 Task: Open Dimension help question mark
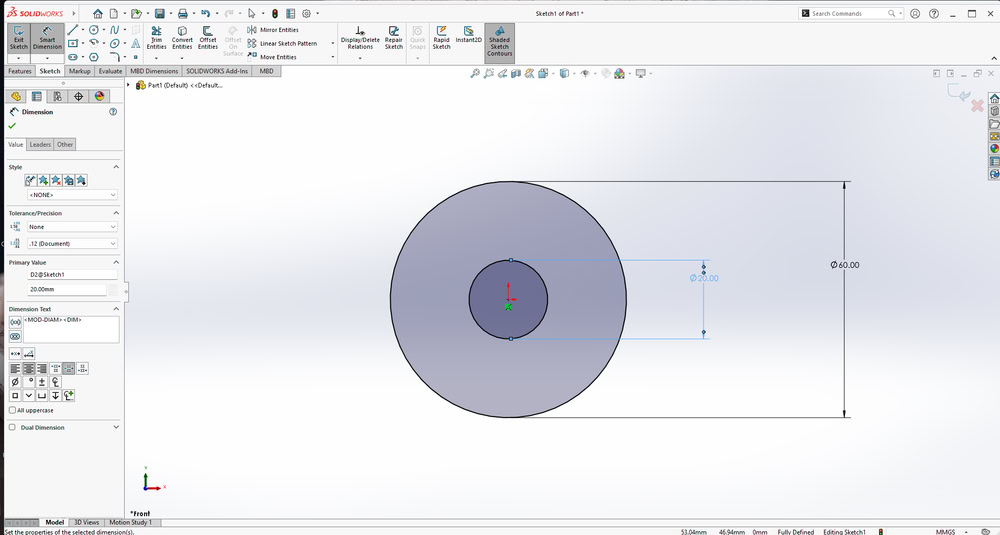pos(113,112)
